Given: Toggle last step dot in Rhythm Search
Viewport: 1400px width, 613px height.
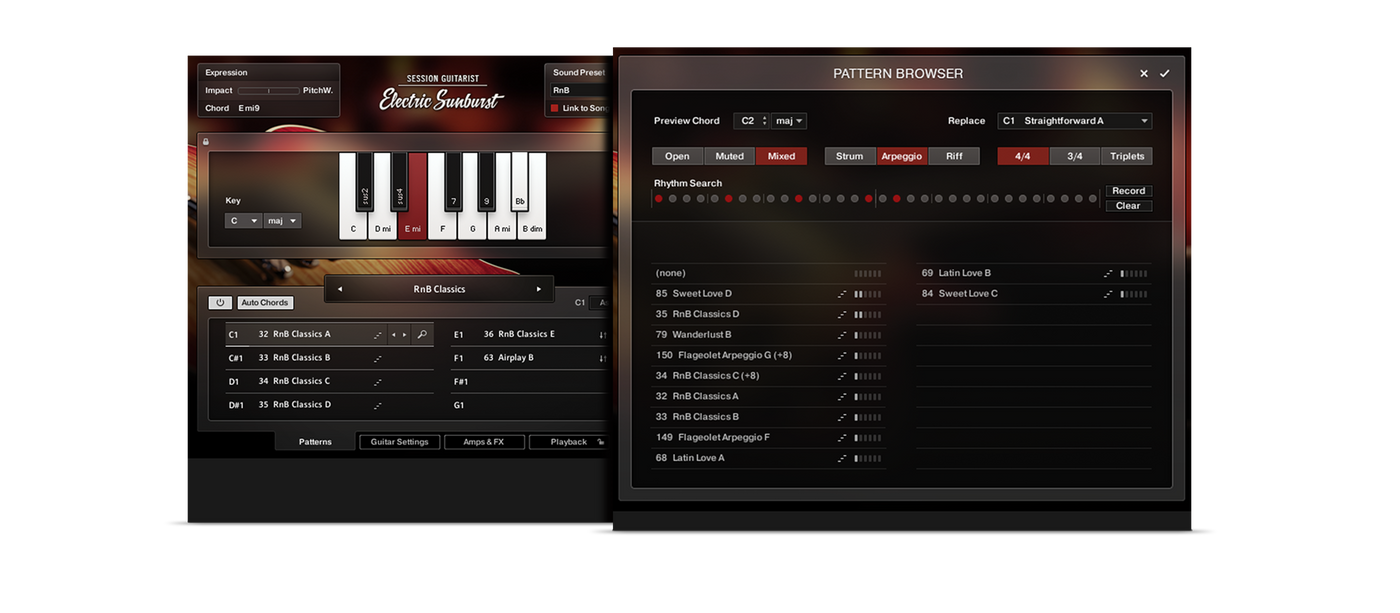Looking at the screenshot, I should point(1093,199).
